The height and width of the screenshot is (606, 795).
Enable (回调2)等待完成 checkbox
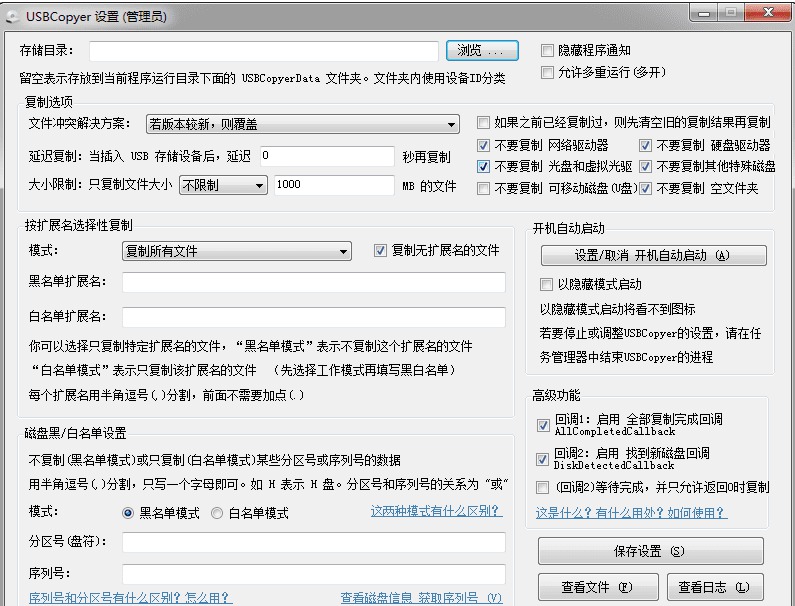(x=542, y=488)
